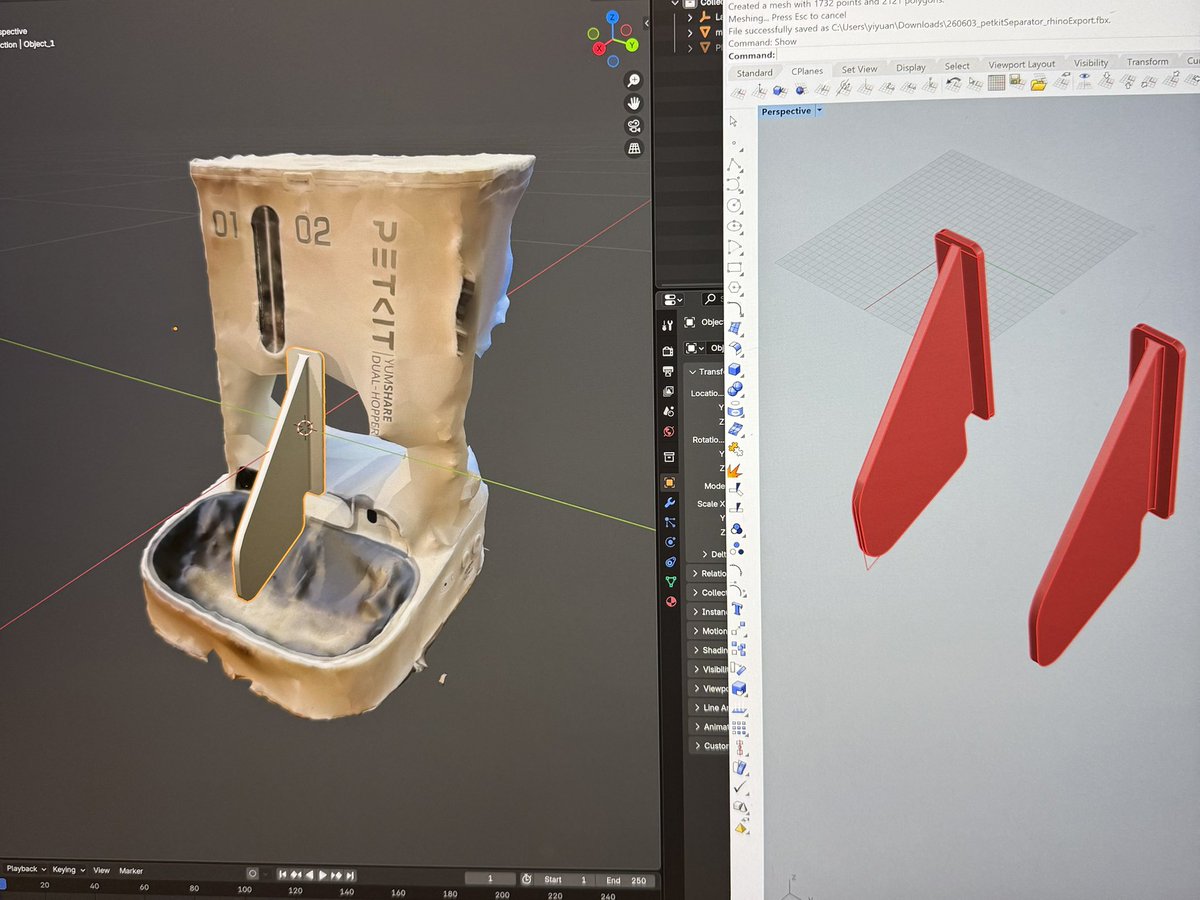Switch to Rhino Visibility toolbar tab
The width and height of the screenshot is (1200, 900).
click(x=1091, y=63)
